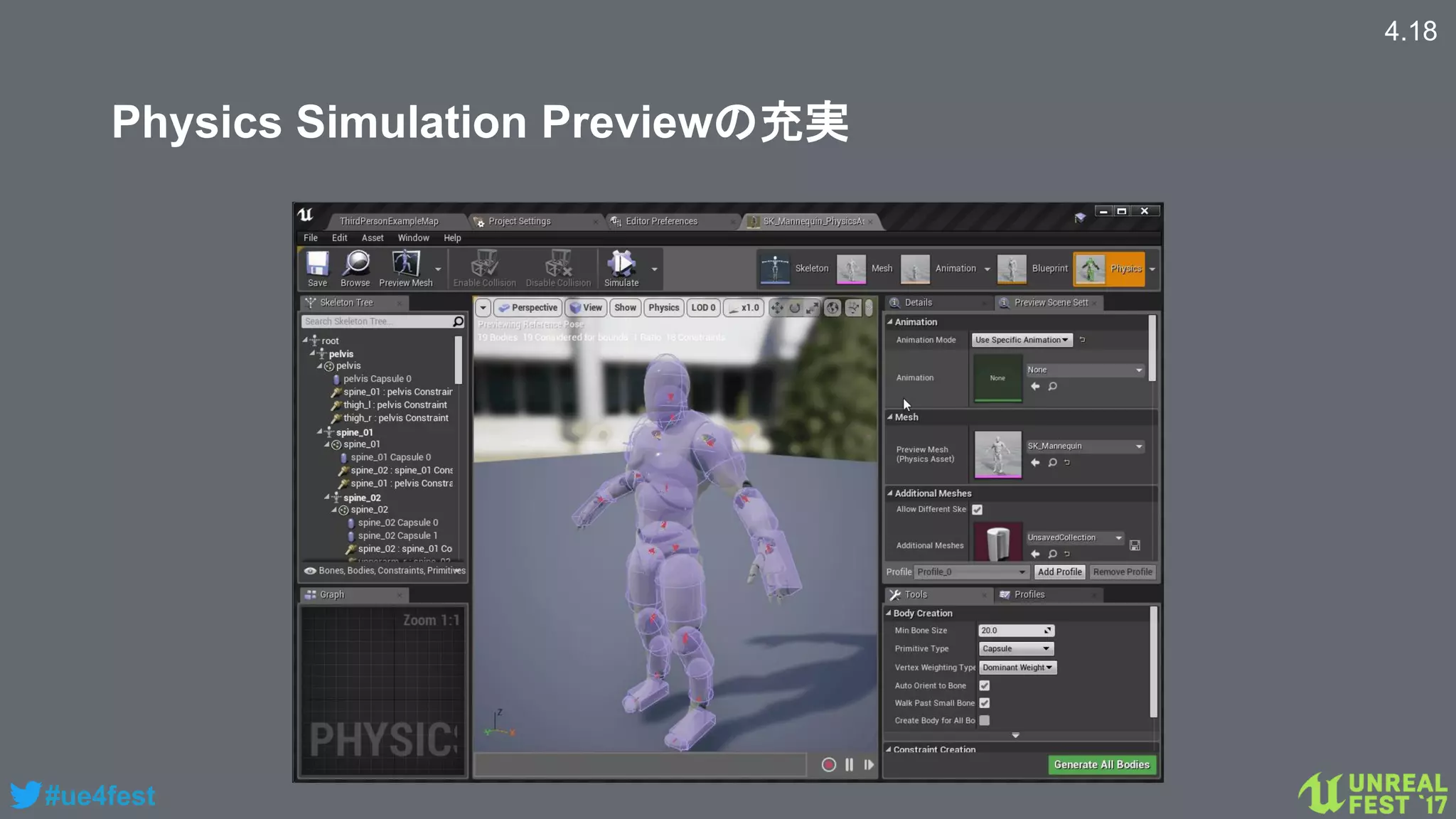Click the translate gizmo icon in viewport
The image size is (1456, 819).
click(777, 308)
